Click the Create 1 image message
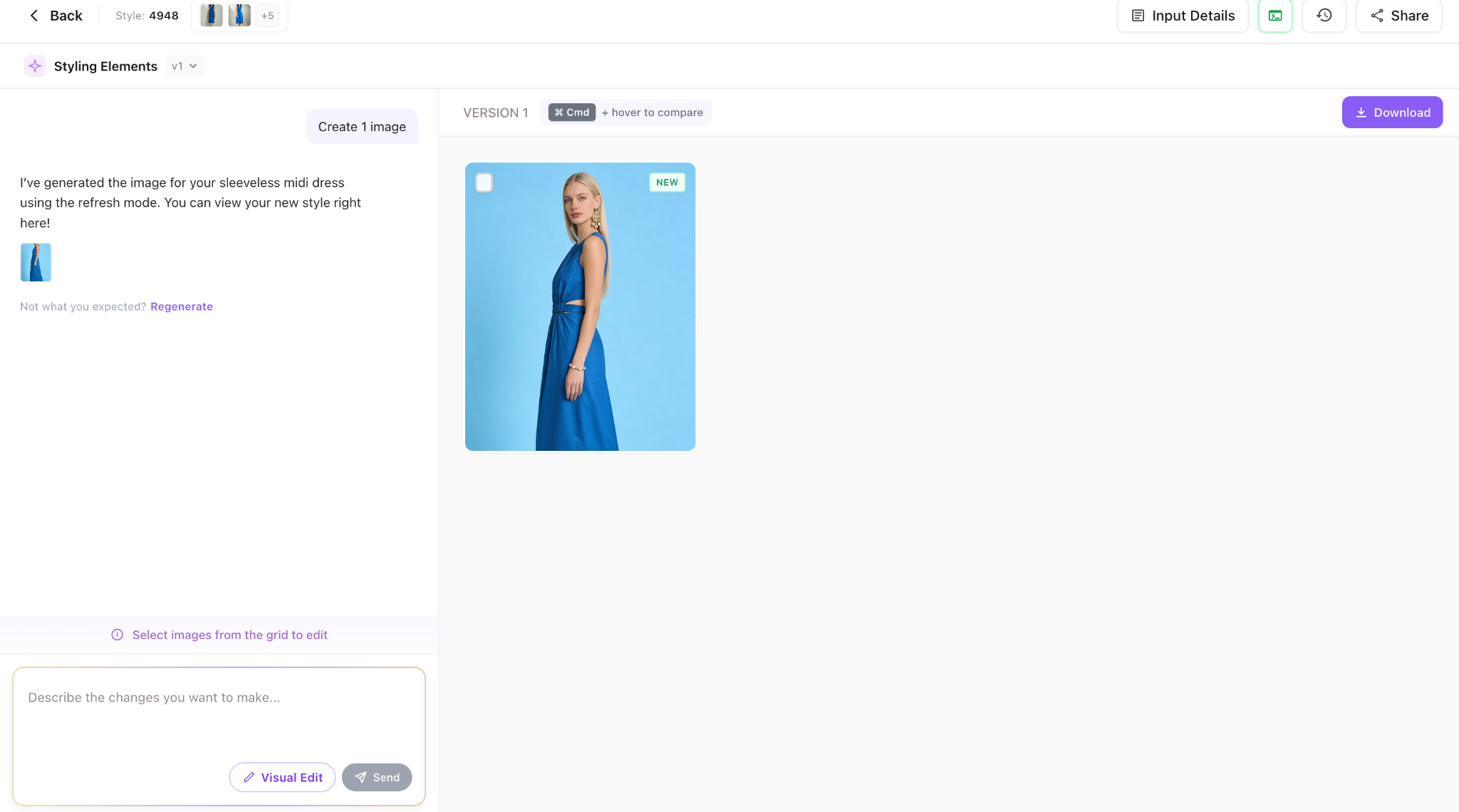Viewport: 1459px width, 812px height. 362,127
